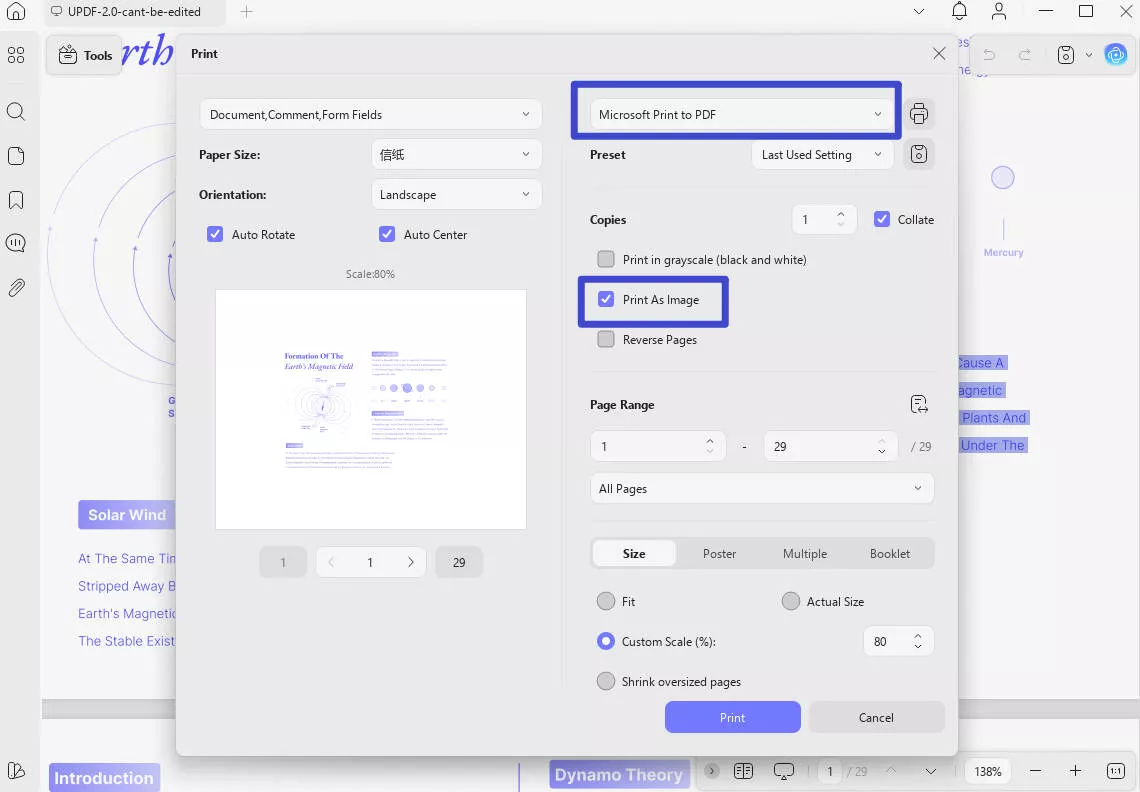
Task: Toggle the Auto Rotate checkbox
Action: [215, 235]
